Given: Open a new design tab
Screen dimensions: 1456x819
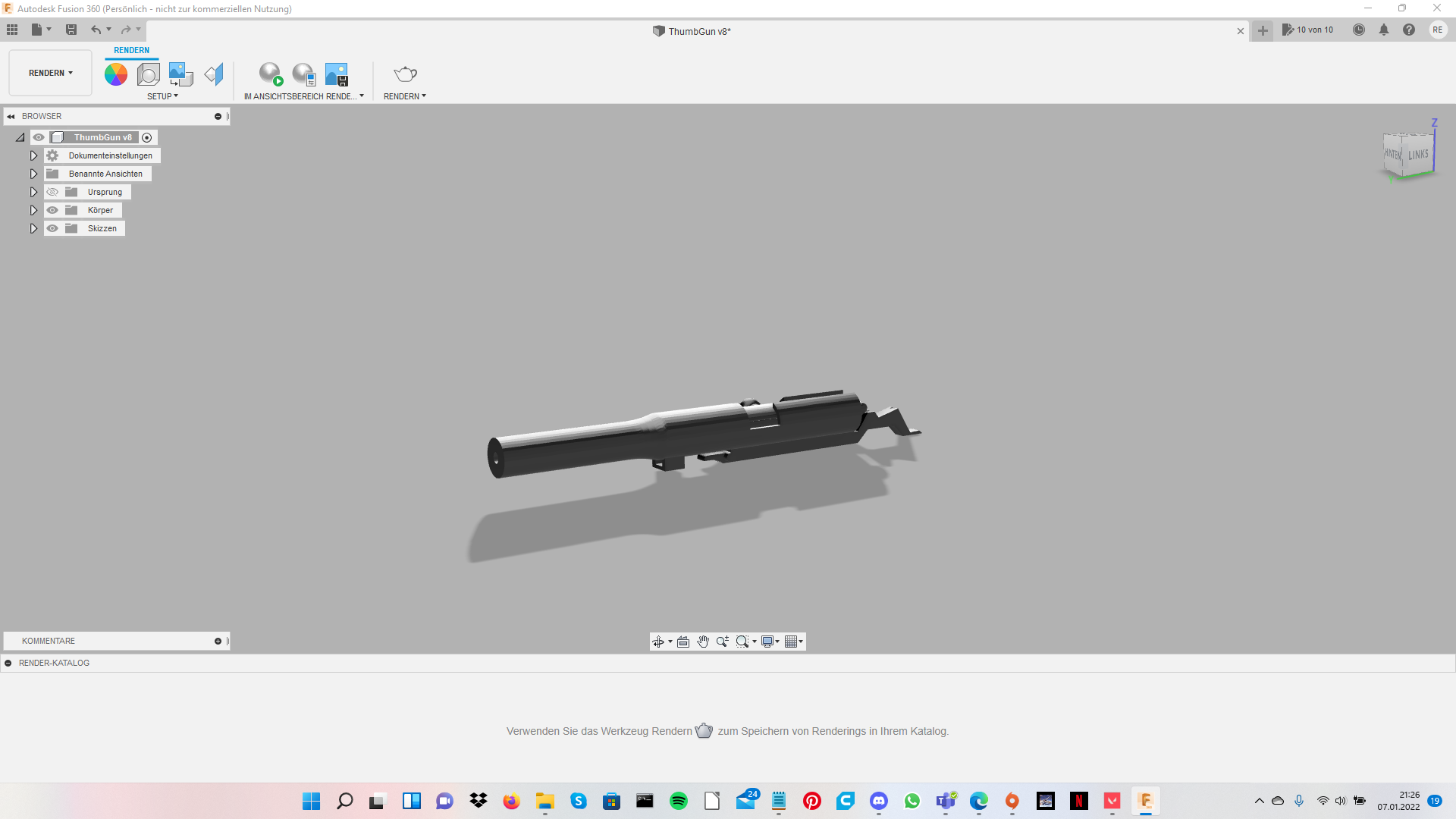Looking at the screenshot, I should [1263, 30].
